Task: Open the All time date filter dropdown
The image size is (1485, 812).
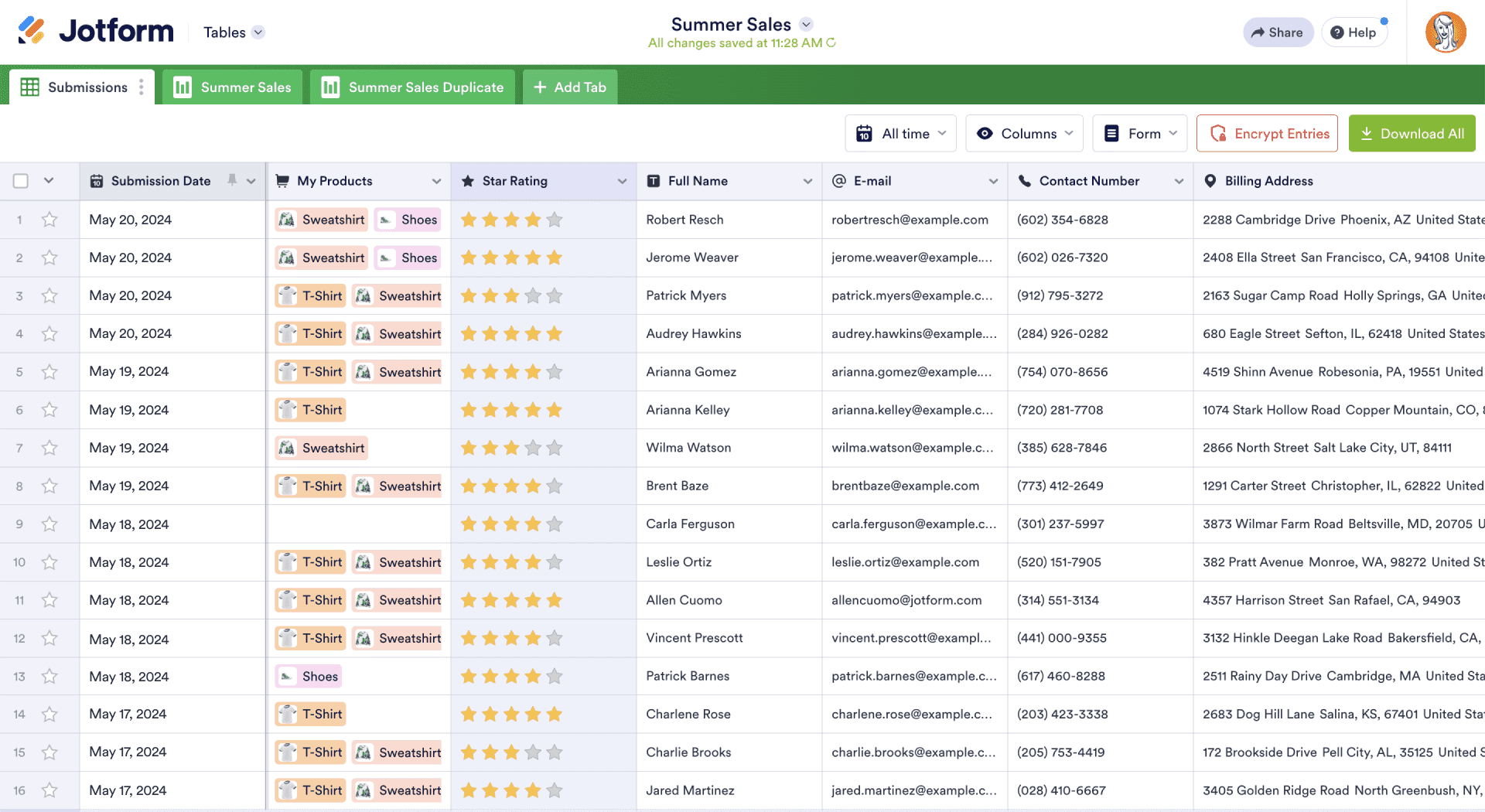Action: pyautogui.click(x=900, y=133)
